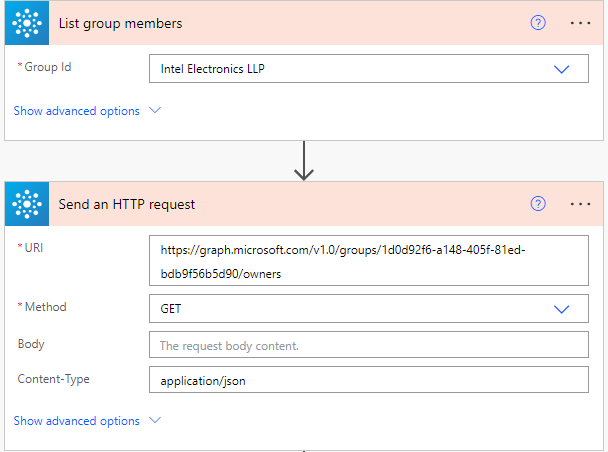The height and width of the screenshot is (452, 608).
Task: Open help for Send an HTTP request
Action: pos(538,204)
